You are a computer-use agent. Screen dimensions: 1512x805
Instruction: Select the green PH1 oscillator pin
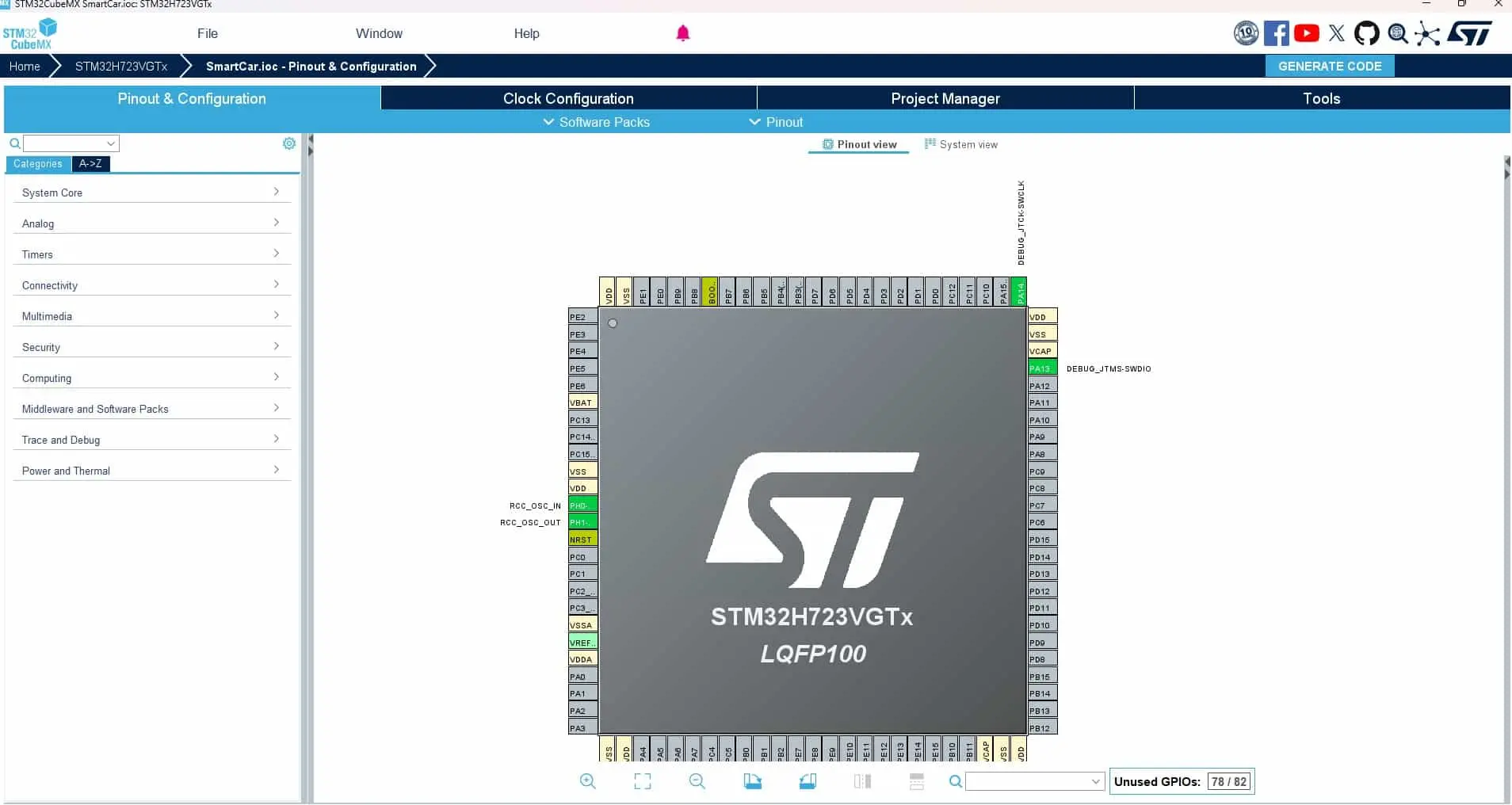pyautogui.click(x=583, y=522)
